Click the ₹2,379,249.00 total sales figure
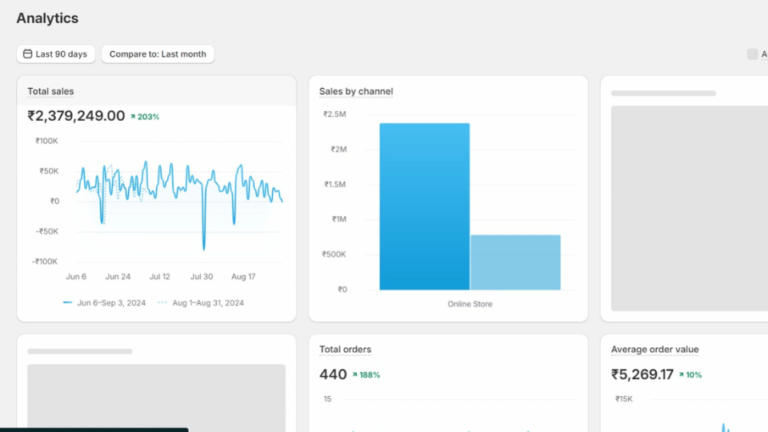The height and width of the screenshot is (432, 768). [76, 116]
